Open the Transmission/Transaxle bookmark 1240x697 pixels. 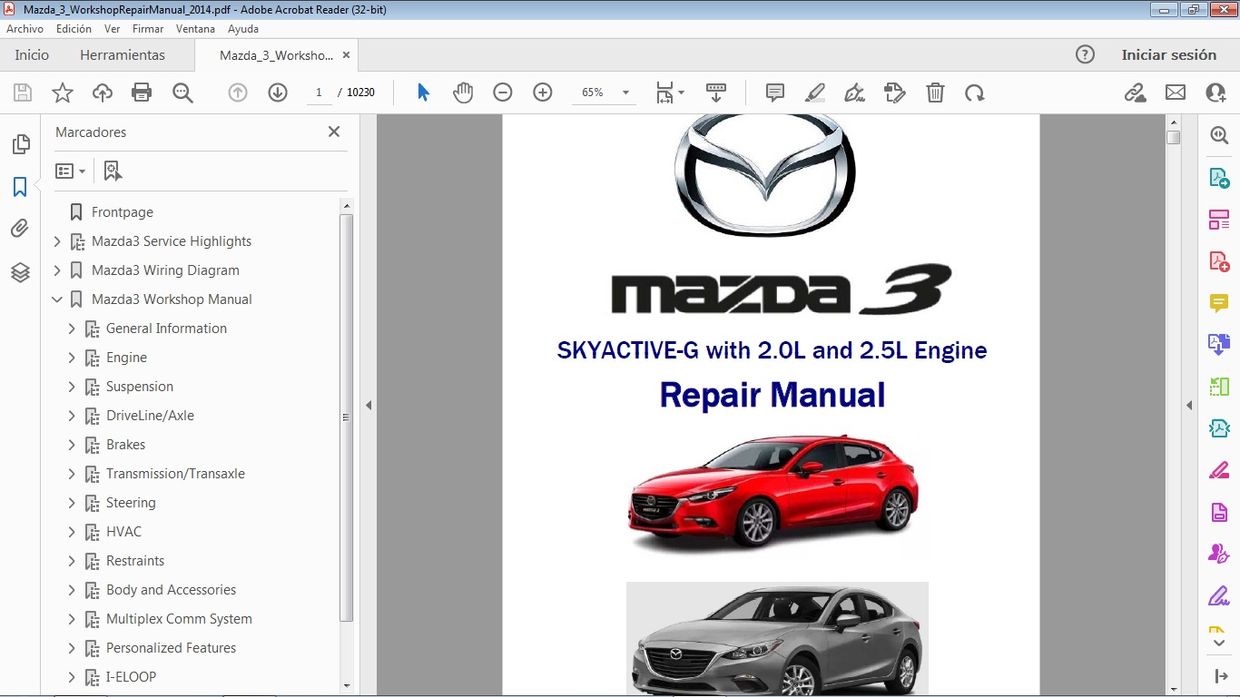175,473
